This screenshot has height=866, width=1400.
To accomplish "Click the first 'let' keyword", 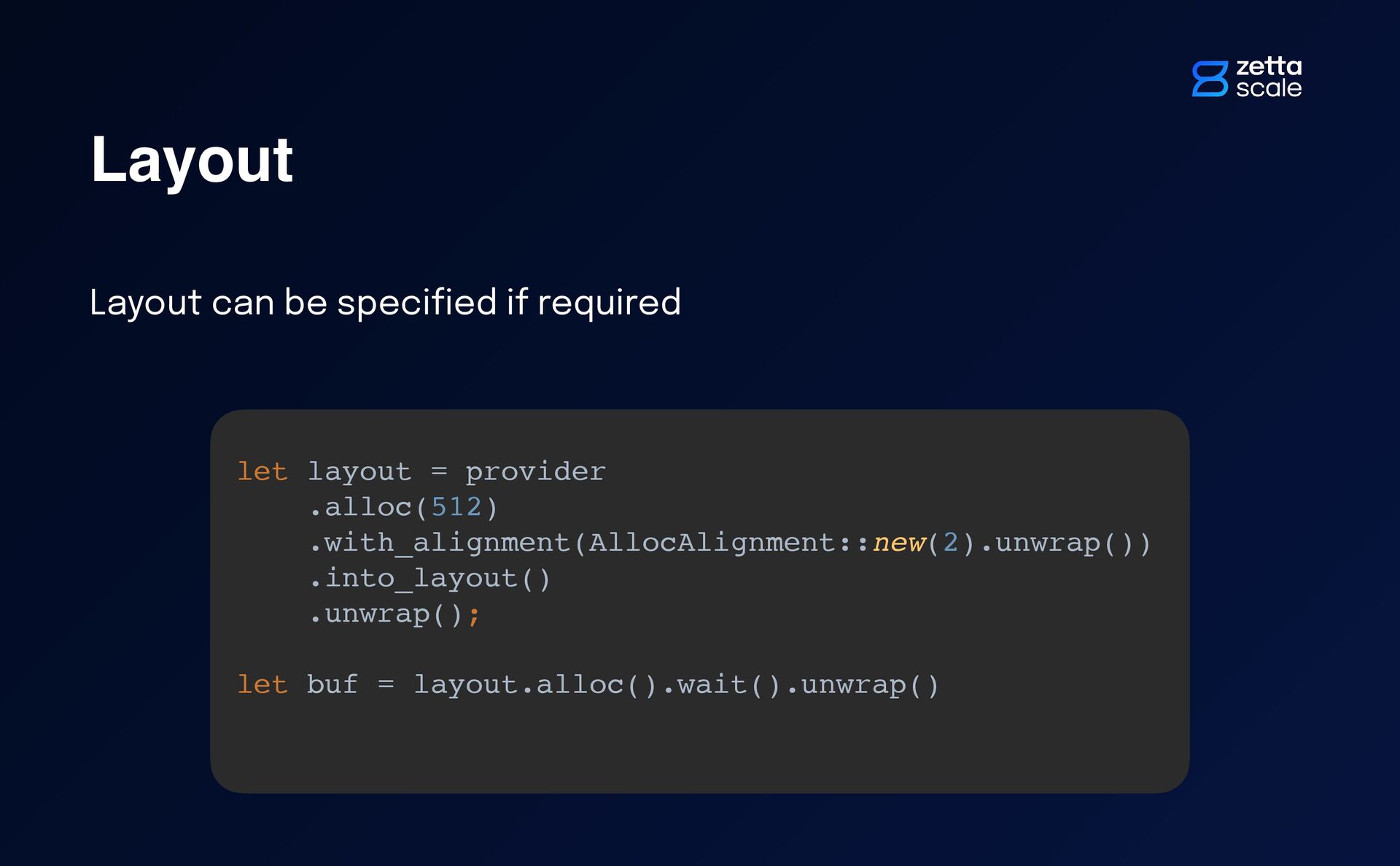I will coord(262,472).
